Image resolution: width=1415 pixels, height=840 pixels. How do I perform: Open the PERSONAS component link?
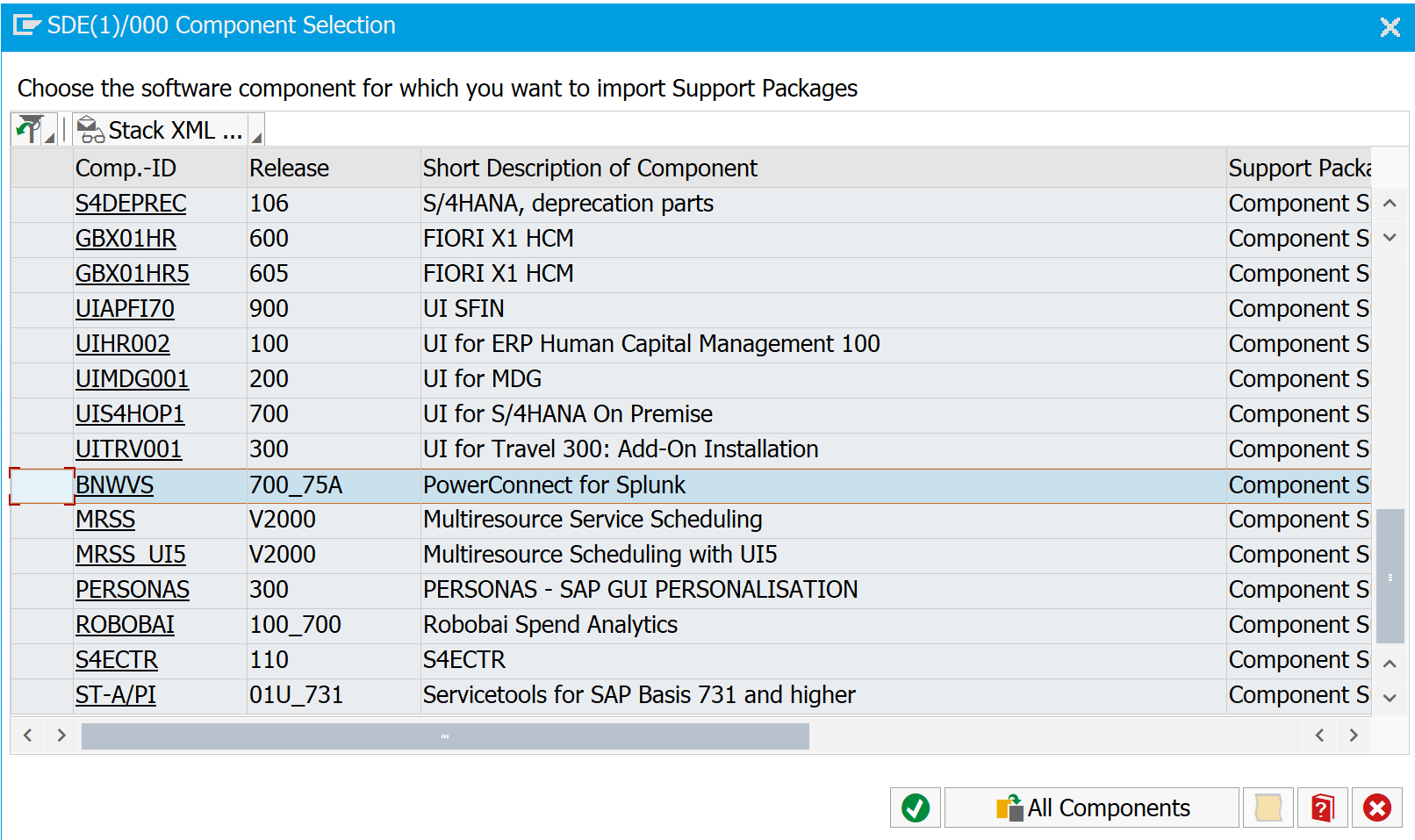click(133, 590)
